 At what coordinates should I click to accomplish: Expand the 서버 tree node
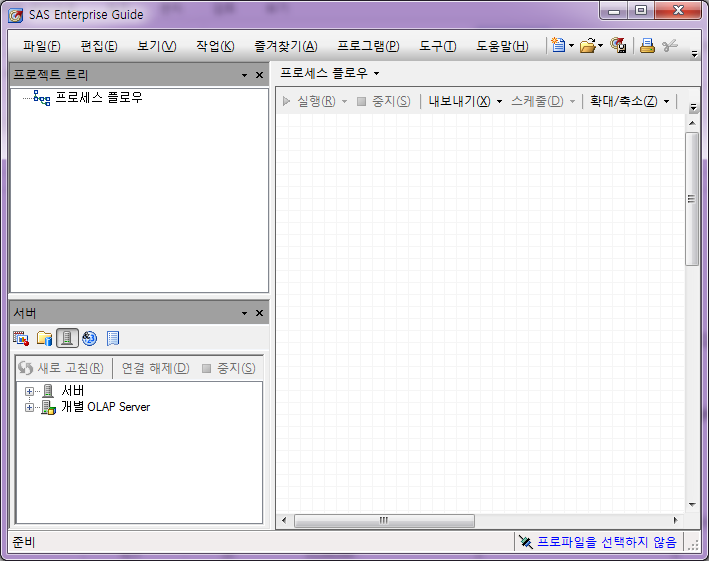[x=29, y=391]
